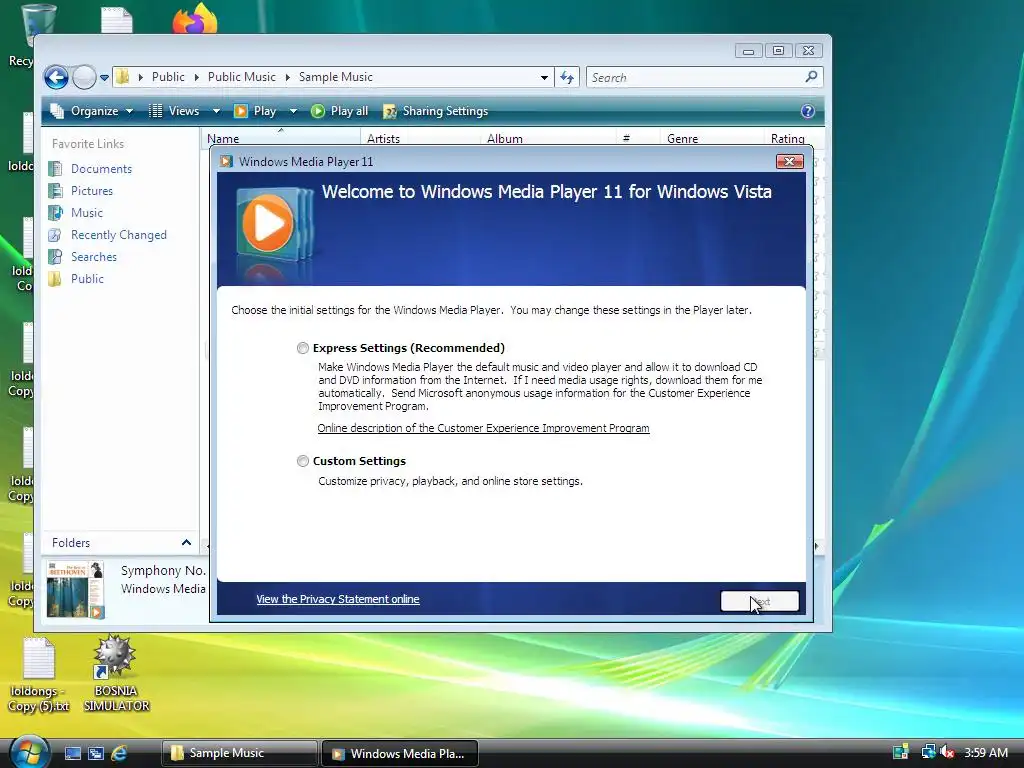Click the Public folder icon in sidebar
This screenshot has height=768, width=1024.
56,279
